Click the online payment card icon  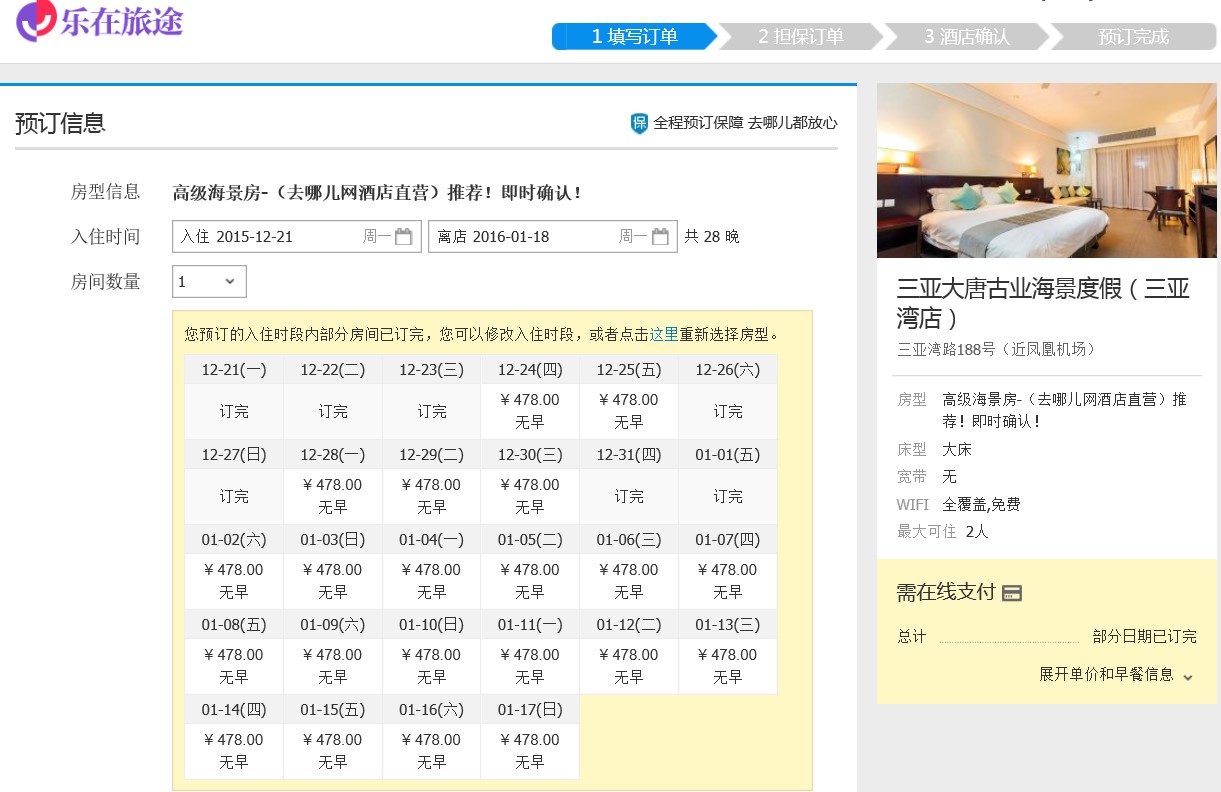point(1012,593)
